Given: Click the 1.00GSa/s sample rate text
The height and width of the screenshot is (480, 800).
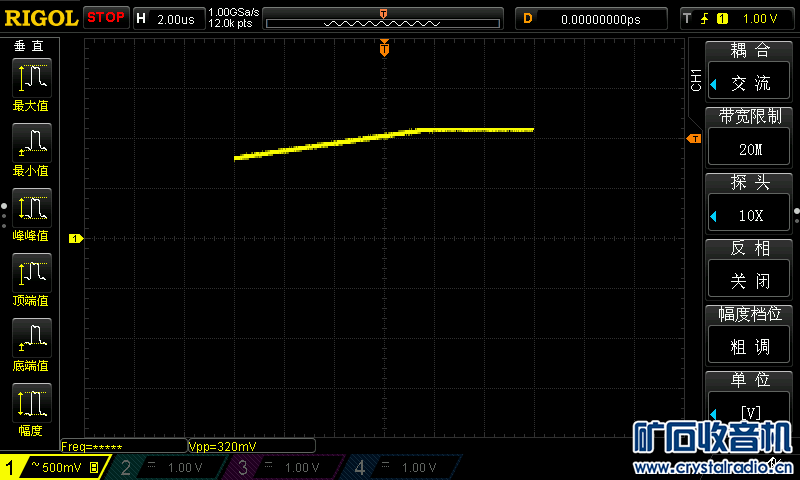Looking at the screenshot, I should pos(233,12).
